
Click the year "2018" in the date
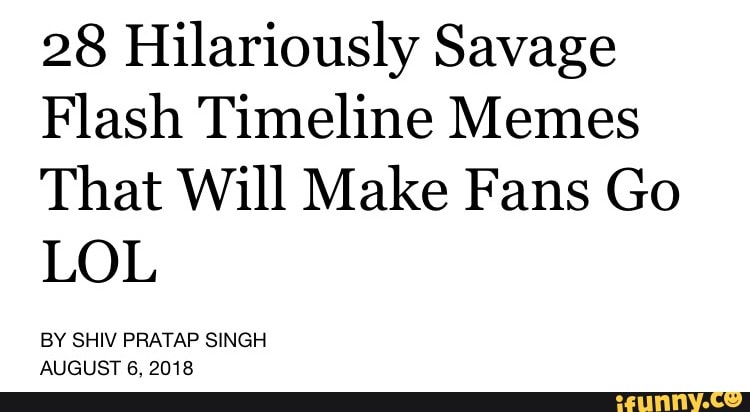tap(173, 367)
